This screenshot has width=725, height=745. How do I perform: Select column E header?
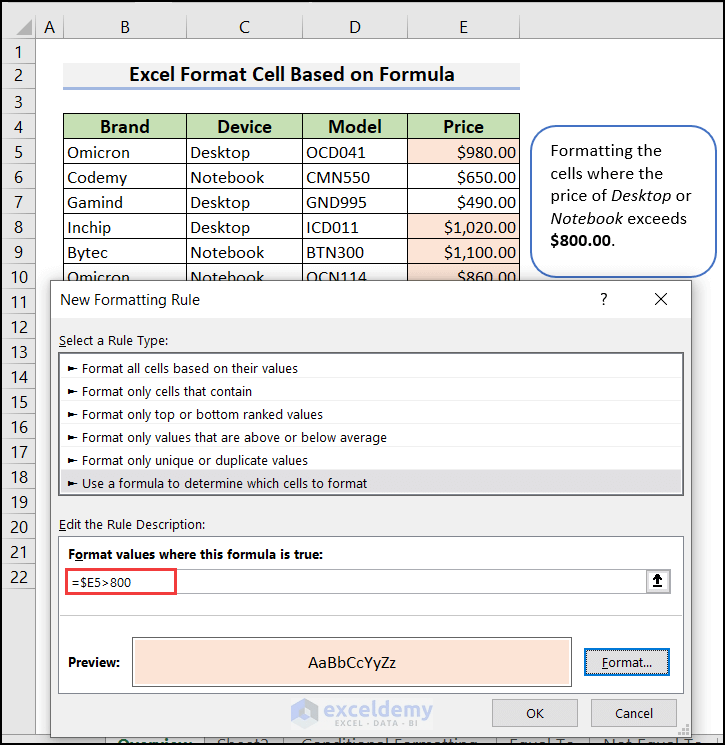coord(463,27)
